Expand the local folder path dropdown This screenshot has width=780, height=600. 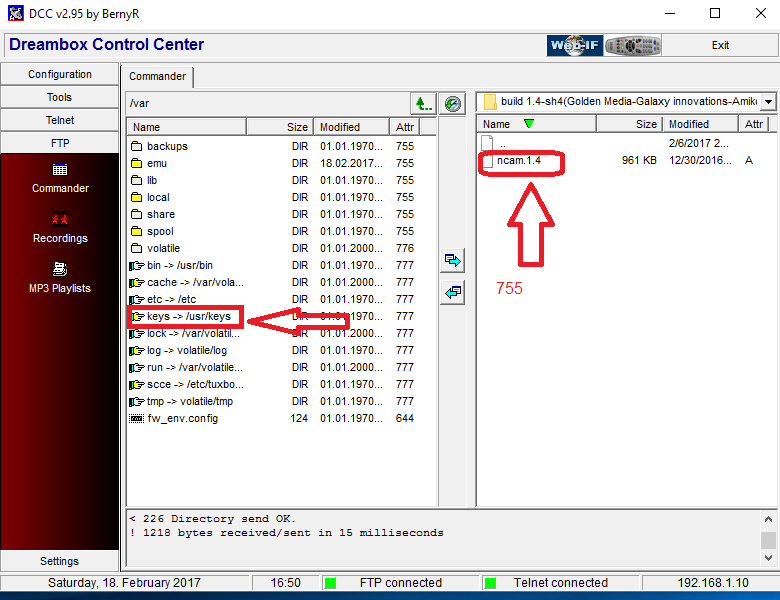[769, 102]
